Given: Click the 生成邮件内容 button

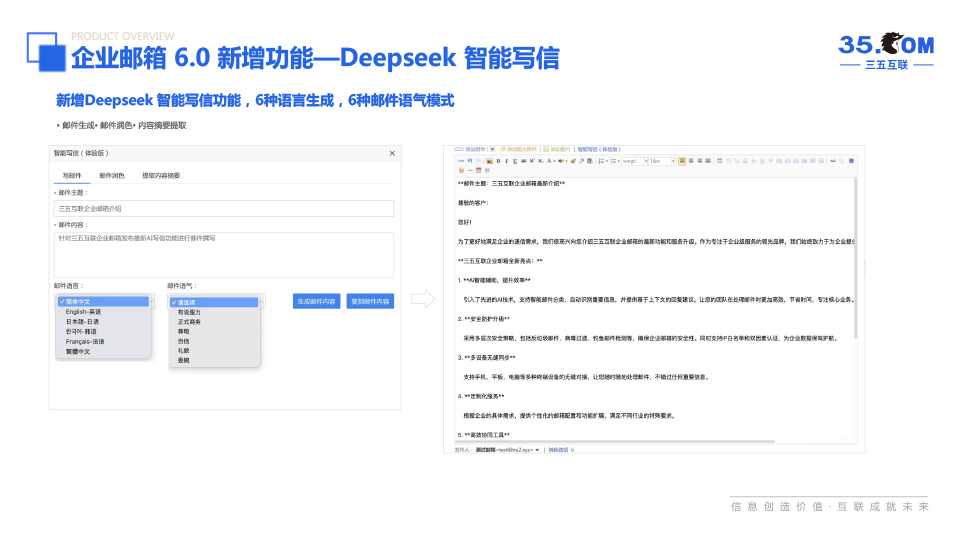Looking at the screenshot, I should (317, 301).
